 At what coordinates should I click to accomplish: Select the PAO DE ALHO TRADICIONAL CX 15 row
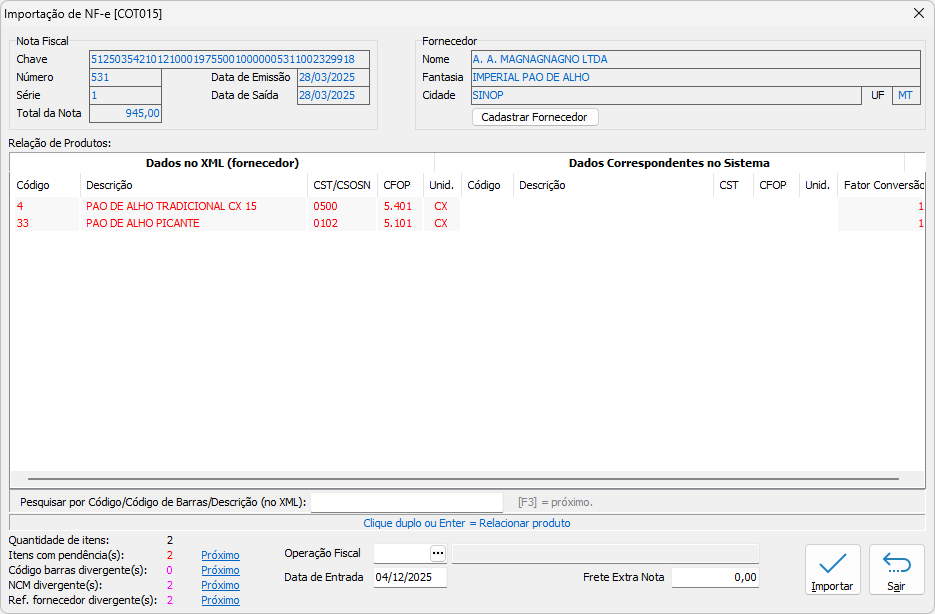[171, 206]
